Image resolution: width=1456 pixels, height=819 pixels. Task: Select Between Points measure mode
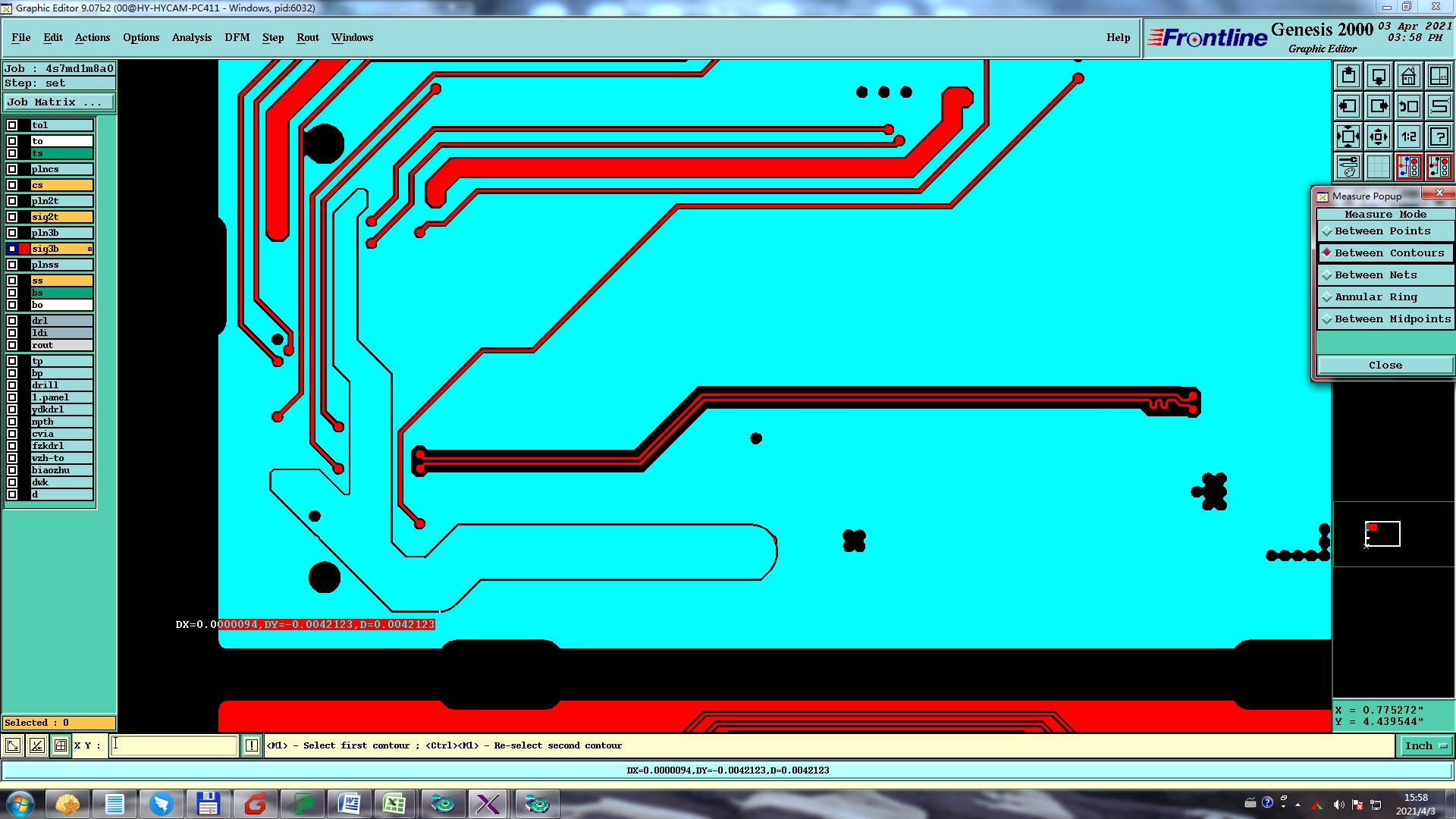1382,231
